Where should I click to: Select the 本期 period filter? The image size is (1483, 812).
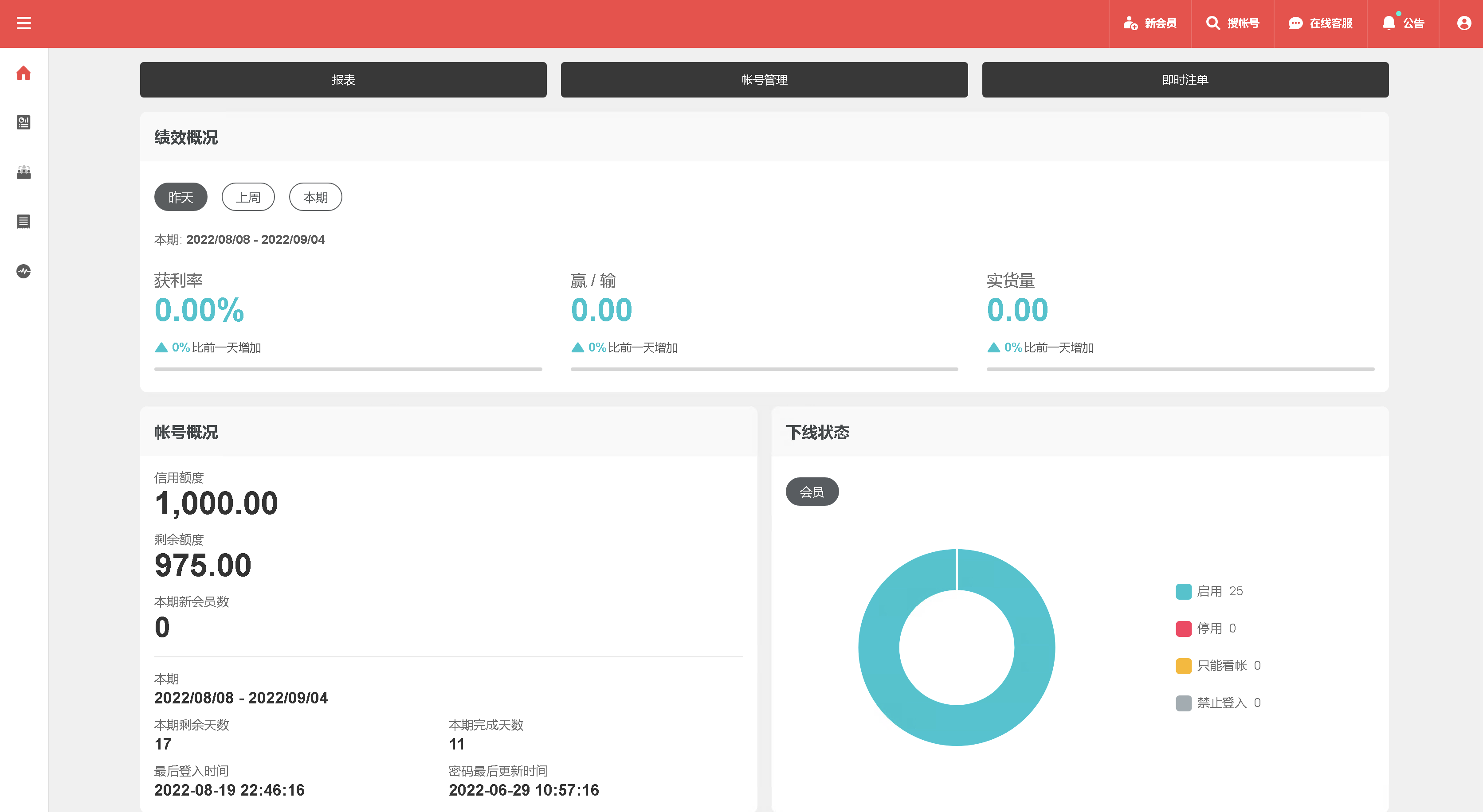click(x=315, y=197)
